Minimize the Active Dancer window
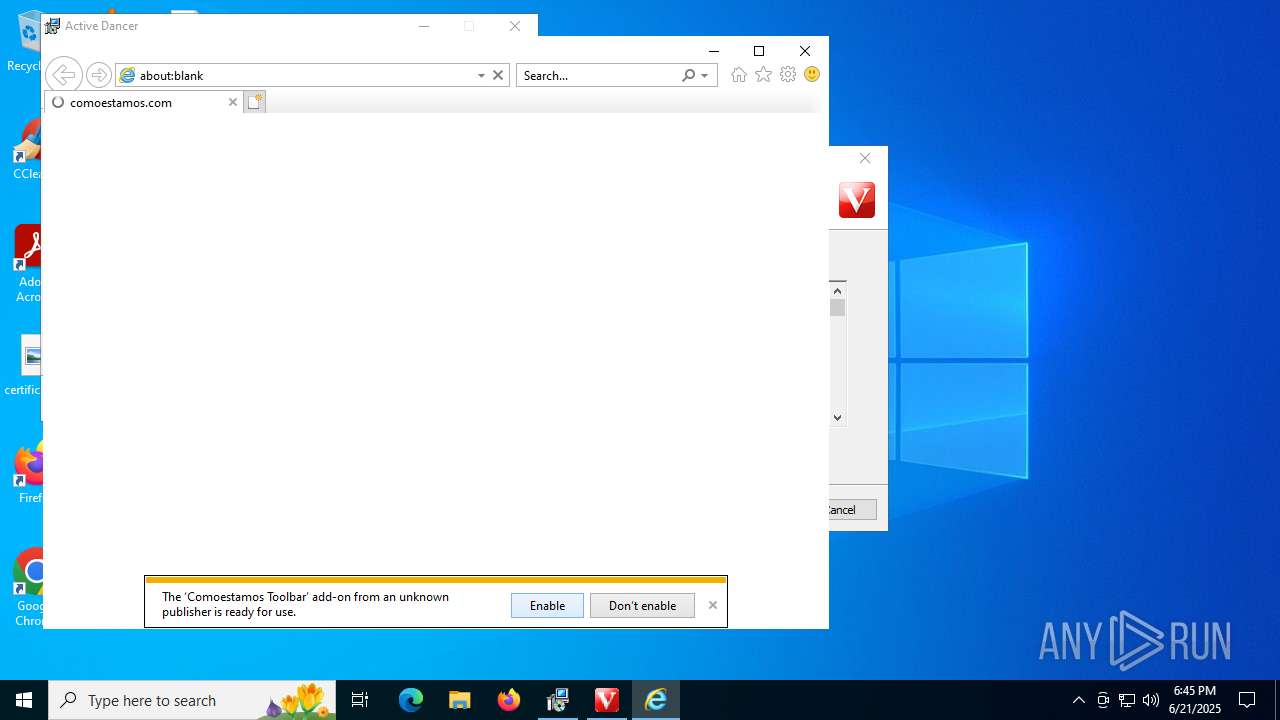The width and height of the screenshot is (1280, 720). [424, 26]
